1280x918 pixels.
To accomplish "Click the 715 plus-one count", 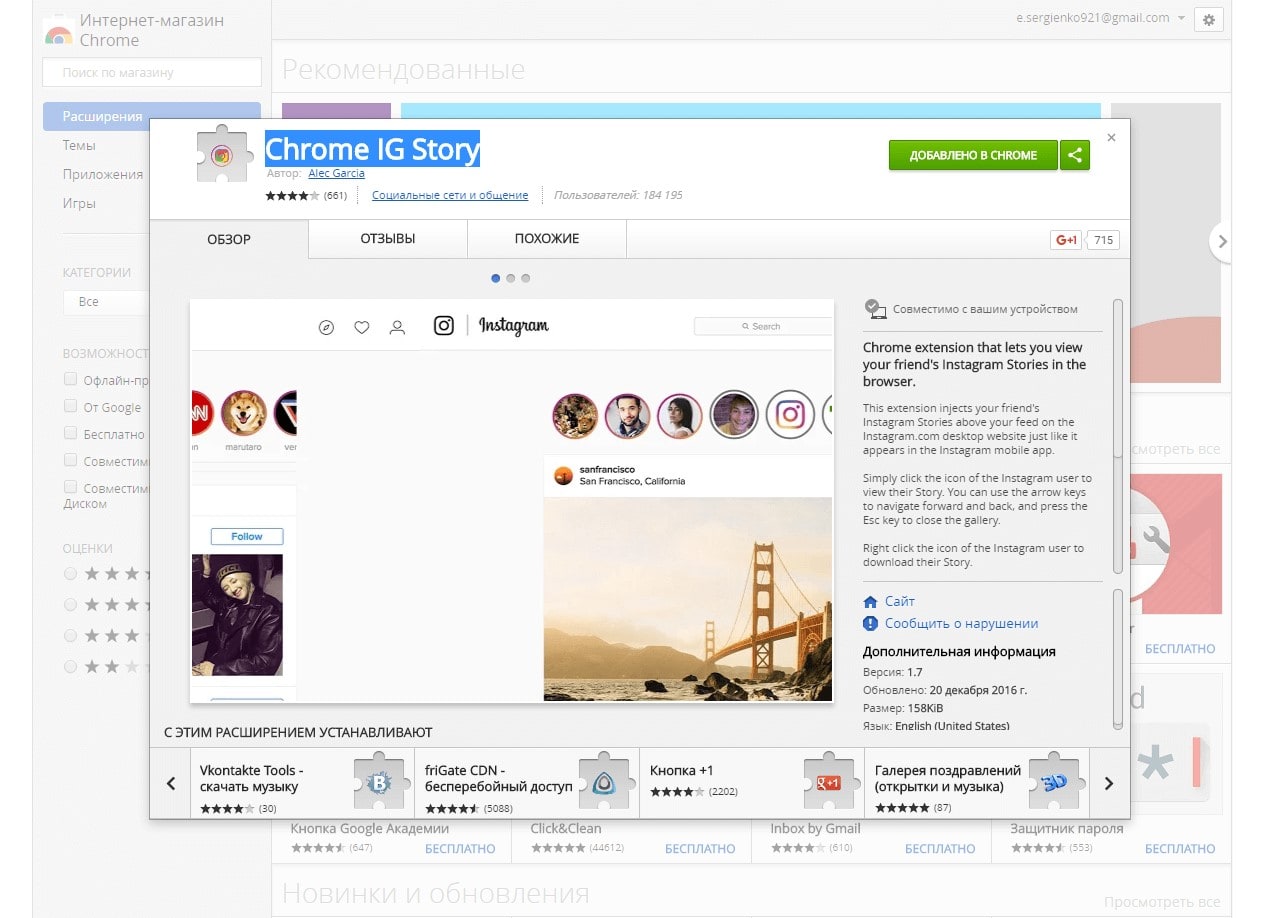I will coord(1103,240).
